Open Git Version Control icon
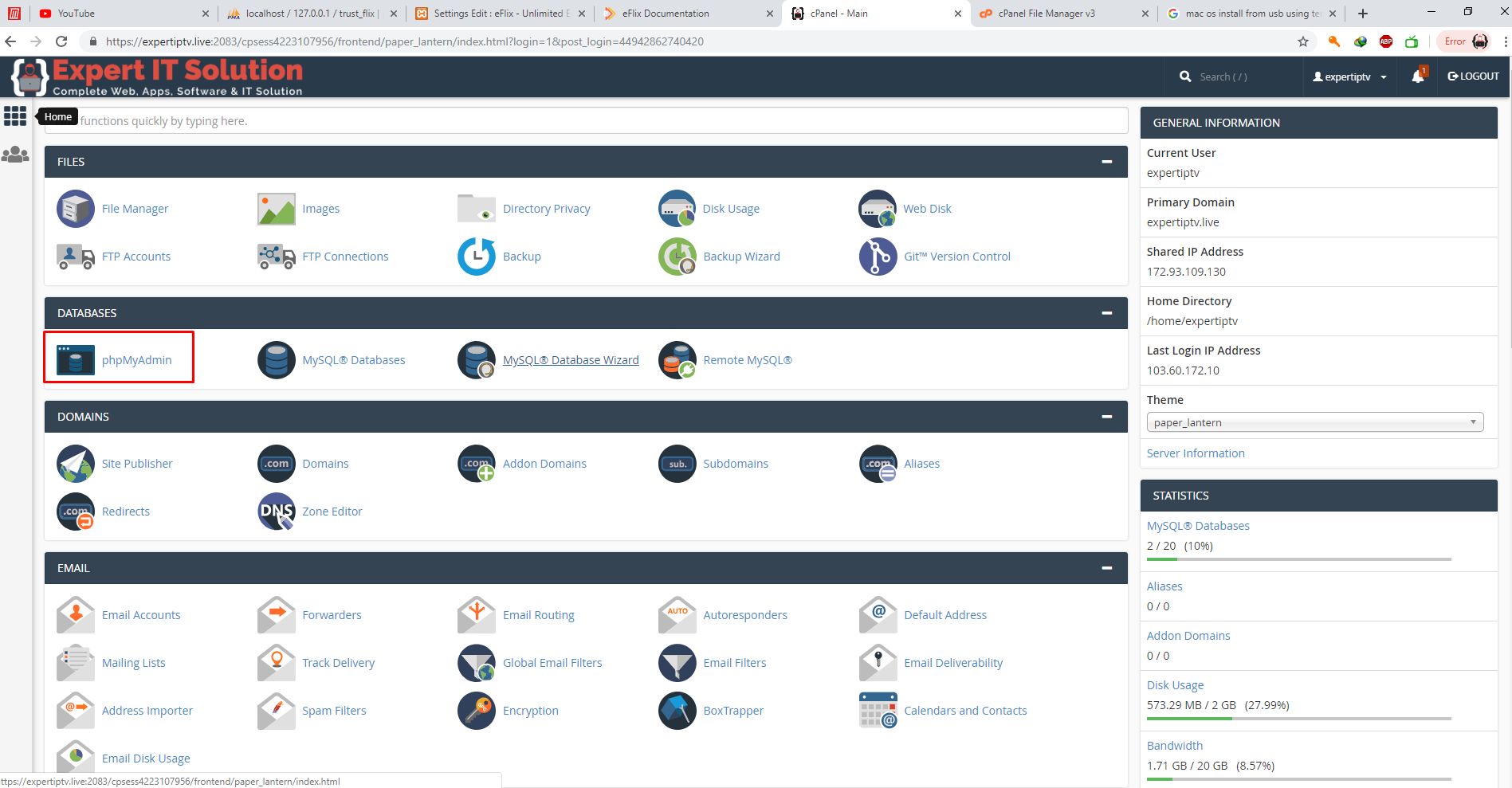1512x788 pixels. 878,257
